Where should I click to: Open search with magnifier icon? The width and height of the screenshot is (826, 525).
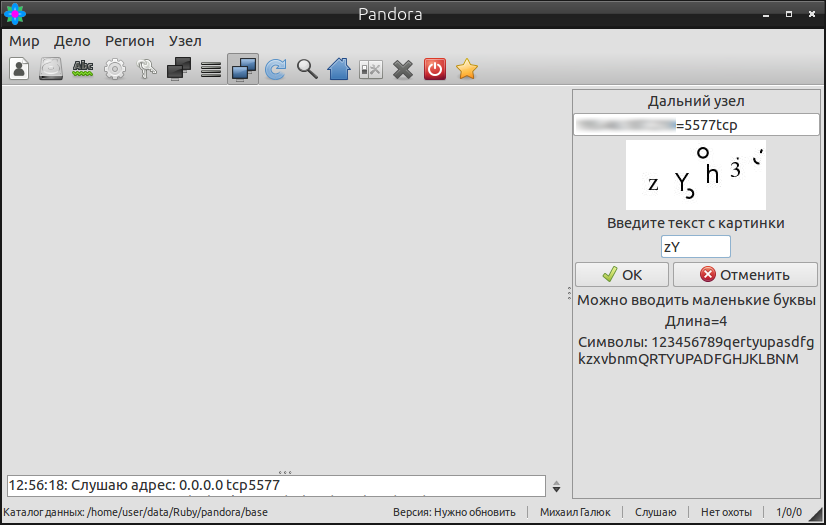point(307,69)
